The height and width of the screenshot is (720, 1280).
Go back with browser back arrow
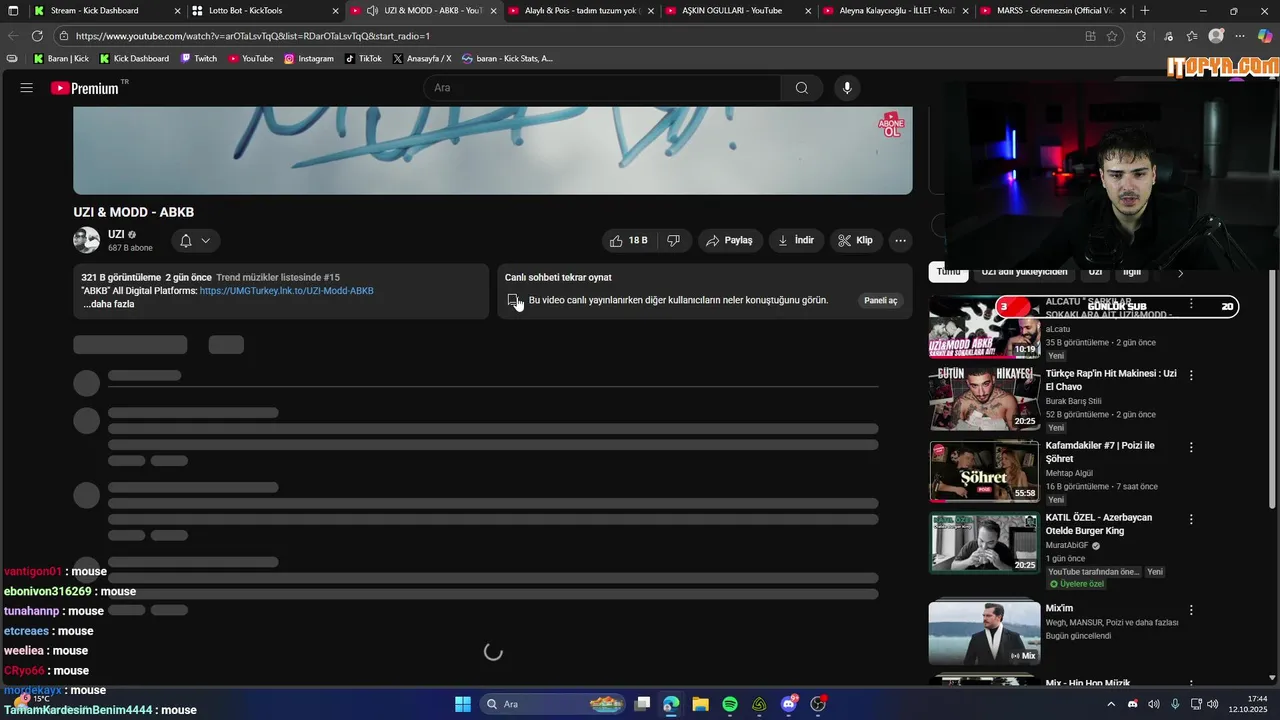[13, 36]
